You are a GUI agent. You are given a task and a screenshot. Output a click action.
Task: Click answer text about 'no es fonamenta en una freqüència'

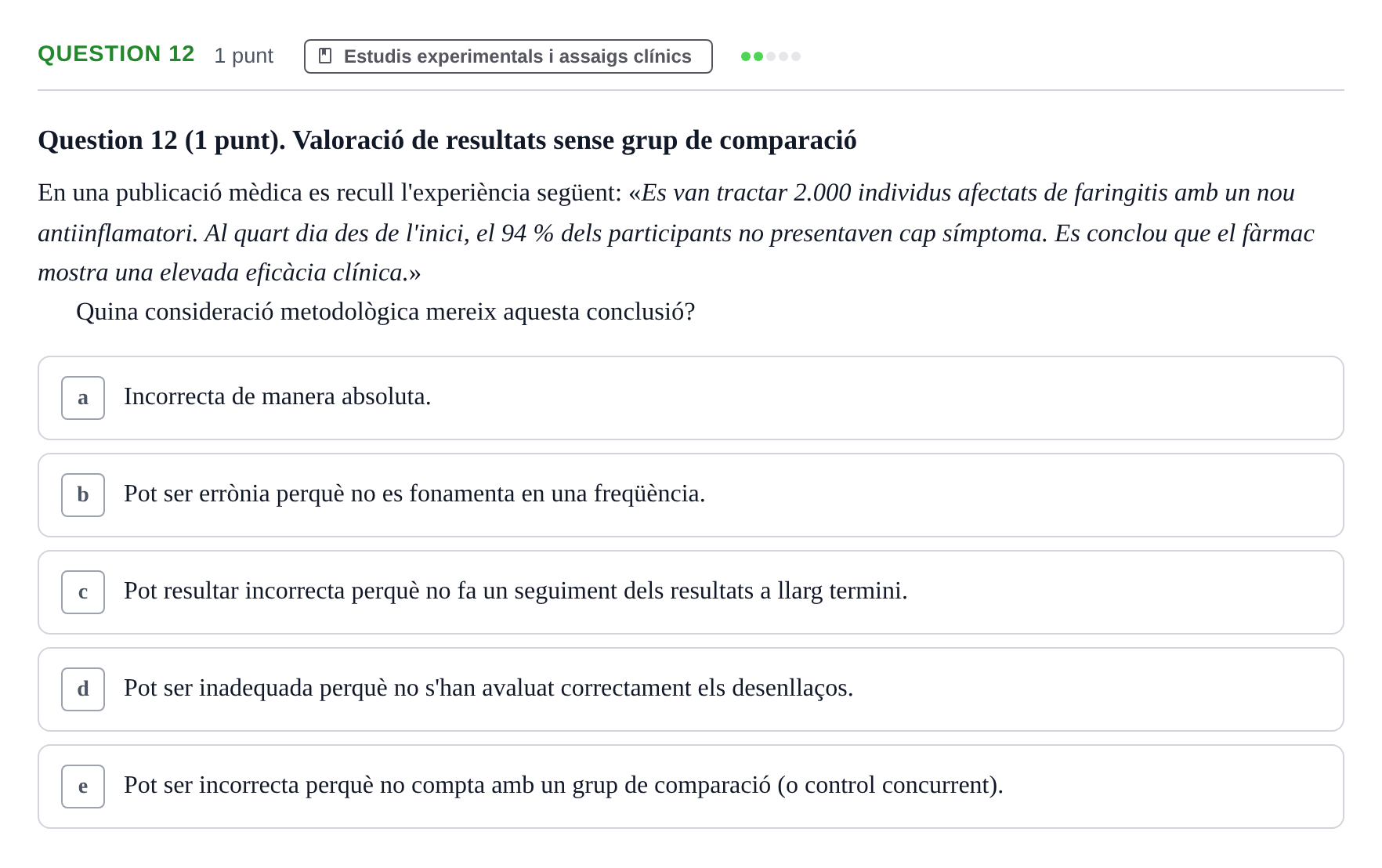tap(414, 494)
